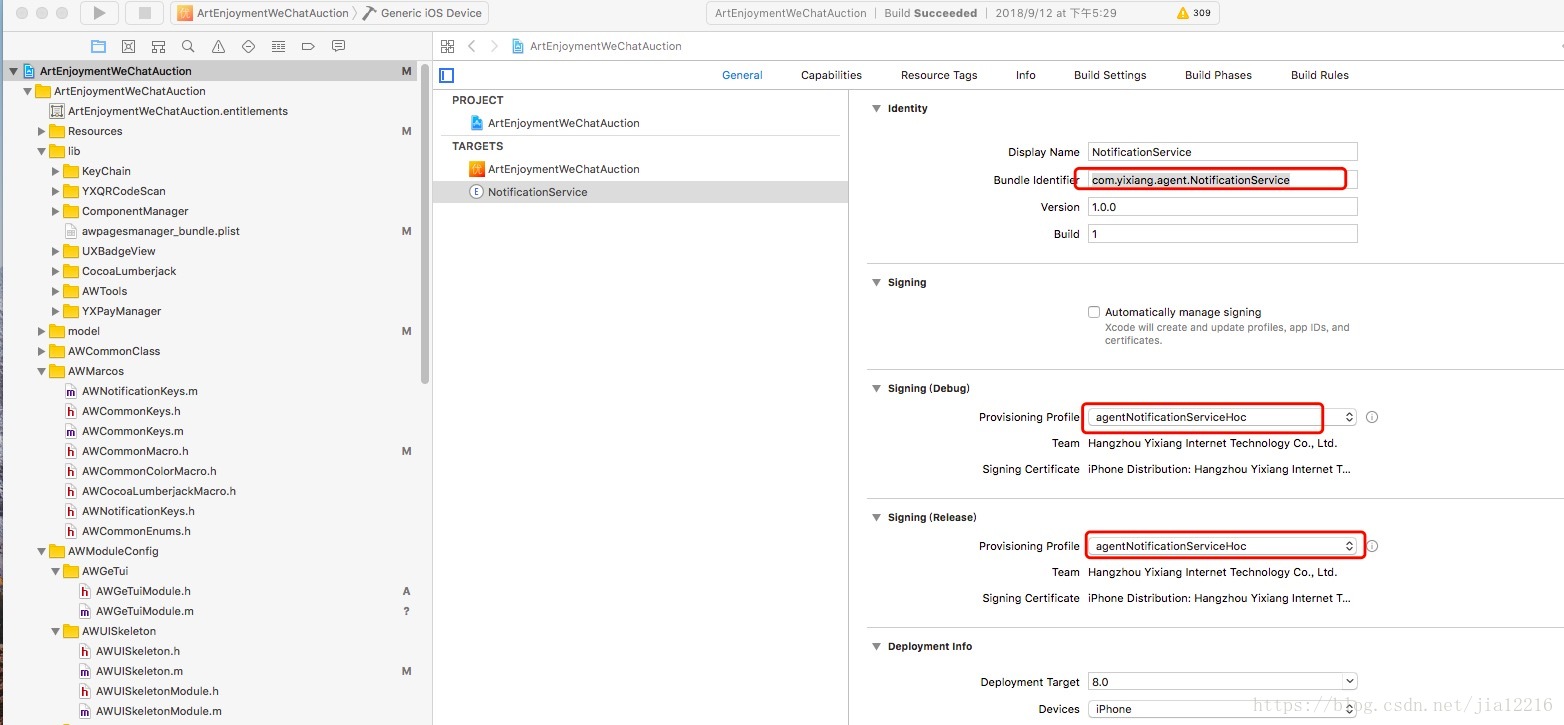The height and width of the screenshot is (725, 1564).
Task: Click the navigator vertical scrollbar
Action: [x=426, y=225]
